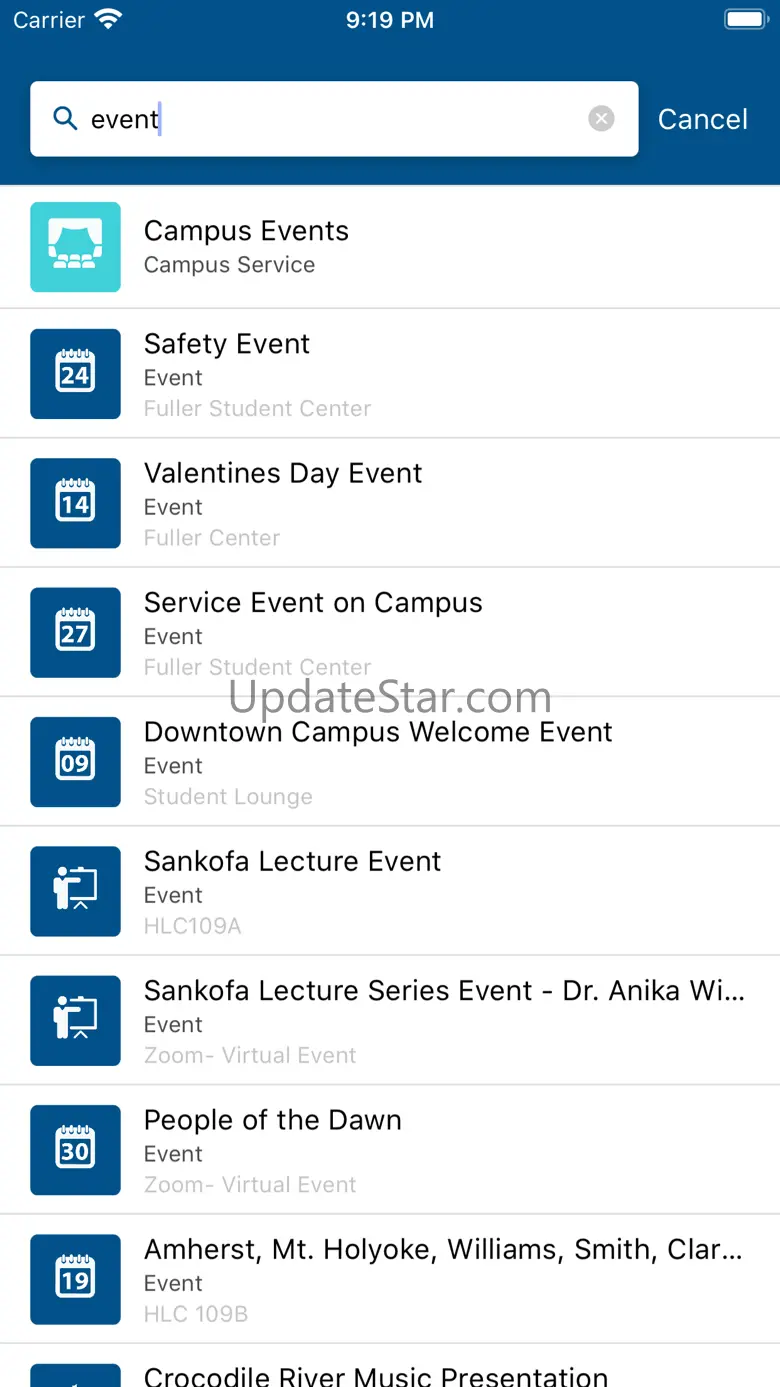780x1387 pixels.
Task: Select the Service Event on Campus title
Action: 313,602
